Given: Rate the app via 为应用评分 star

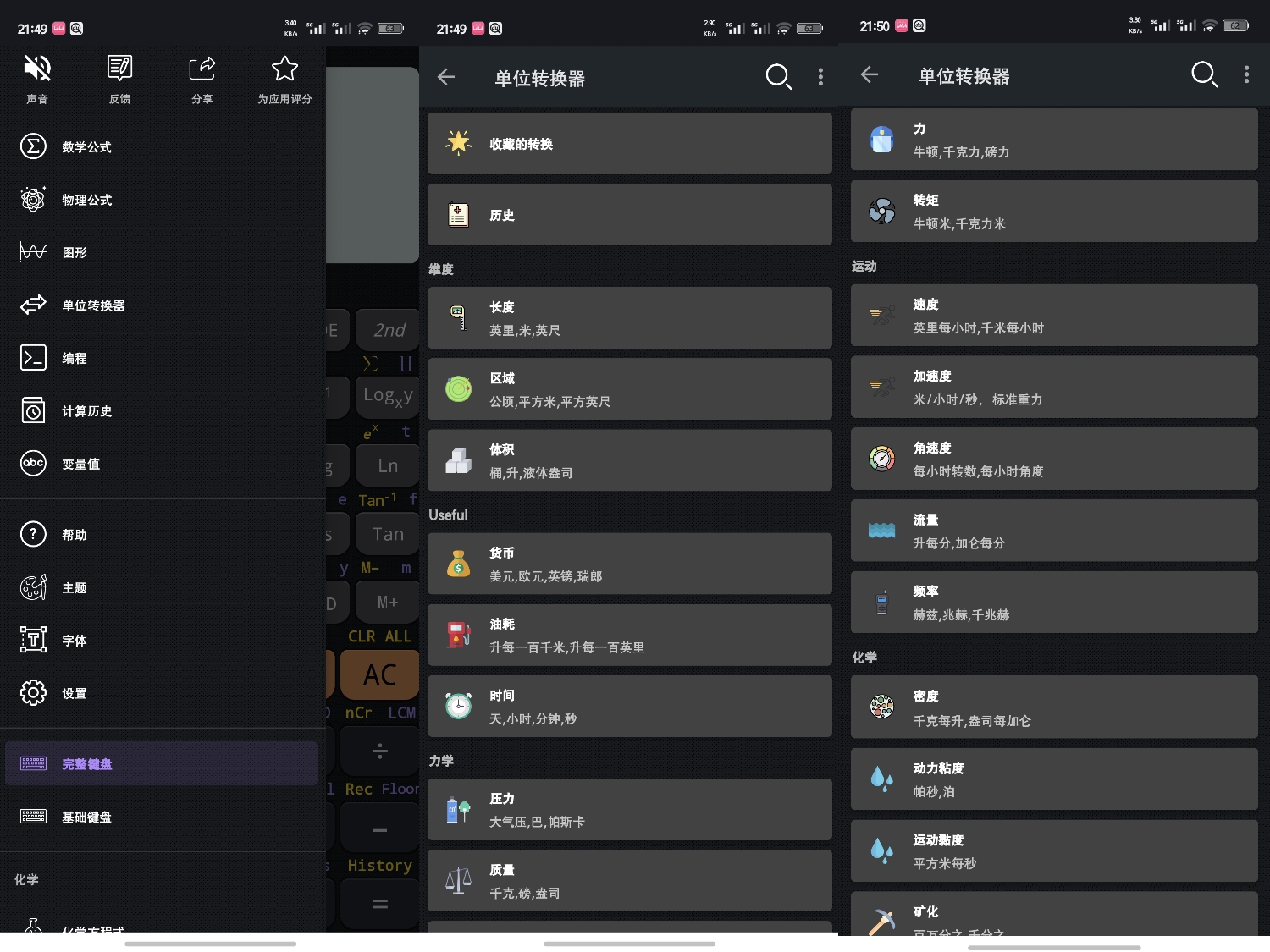Looking at the screenshot, I should pyautogui.click(x=284, y=68).
